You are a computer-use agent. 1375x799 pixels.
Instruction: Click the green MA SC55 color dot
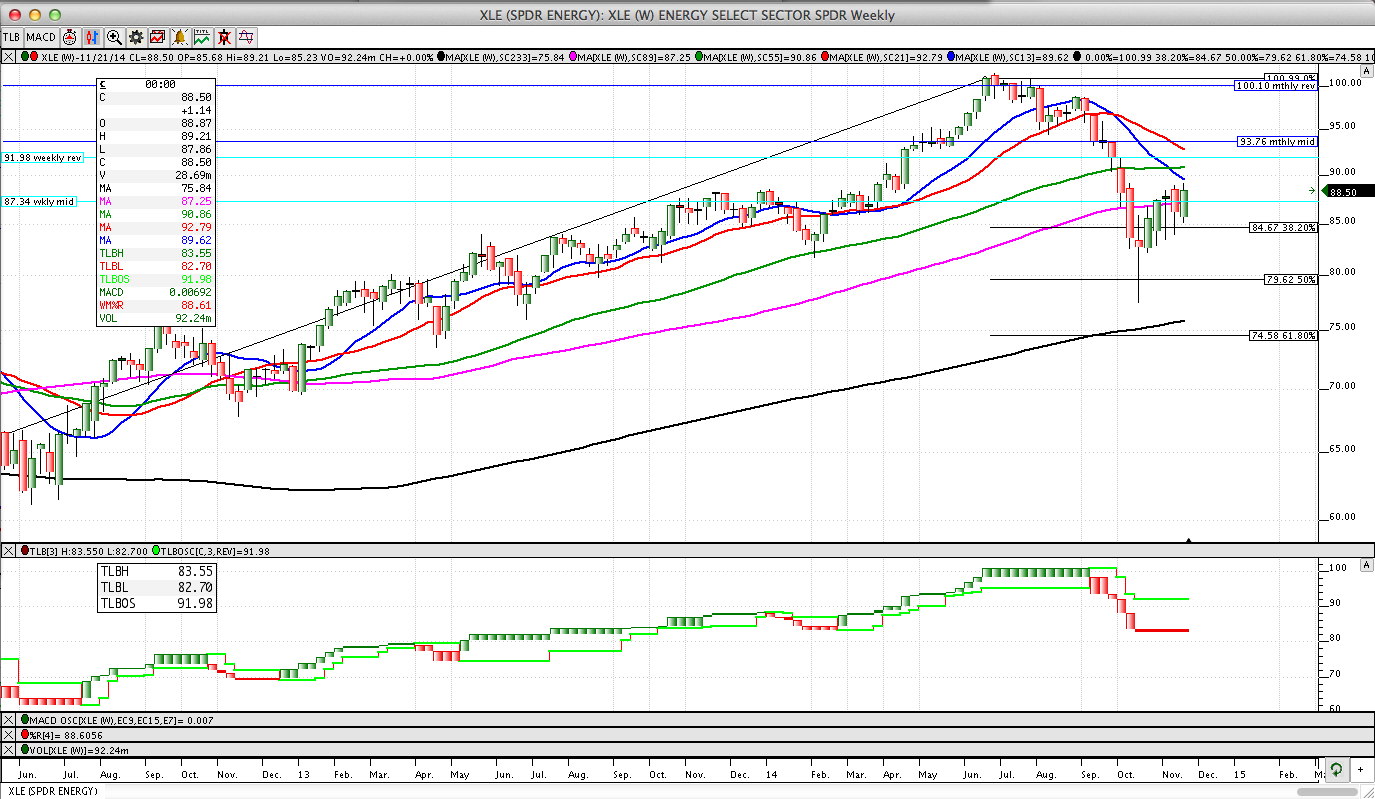[x=699, y=57]
